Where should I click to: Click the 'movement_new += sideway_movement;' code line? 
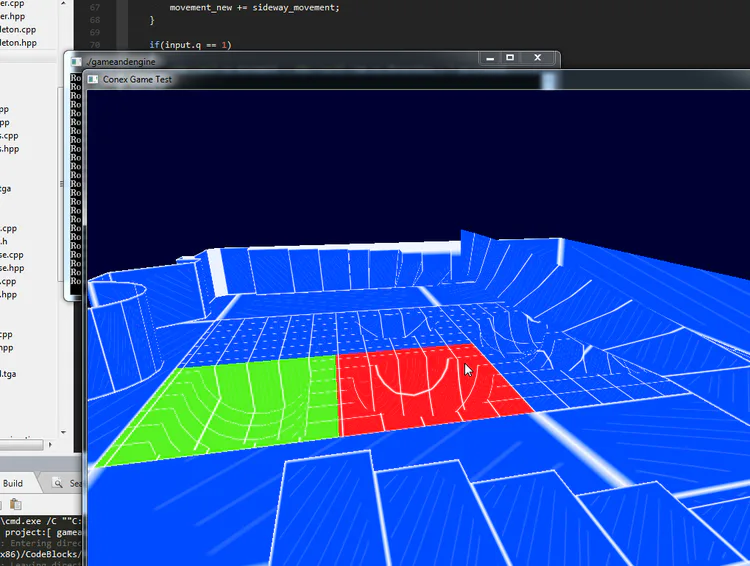point(254,8)
